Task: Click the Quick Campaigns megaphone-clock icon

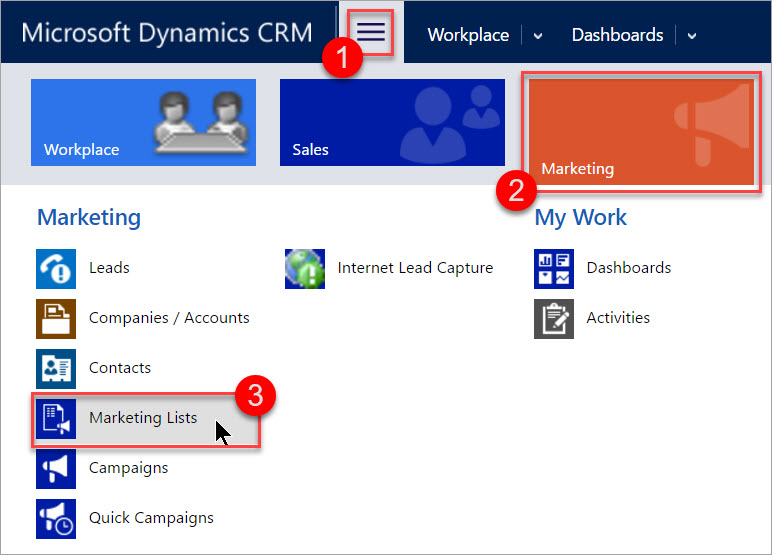Action: point(55,518)
